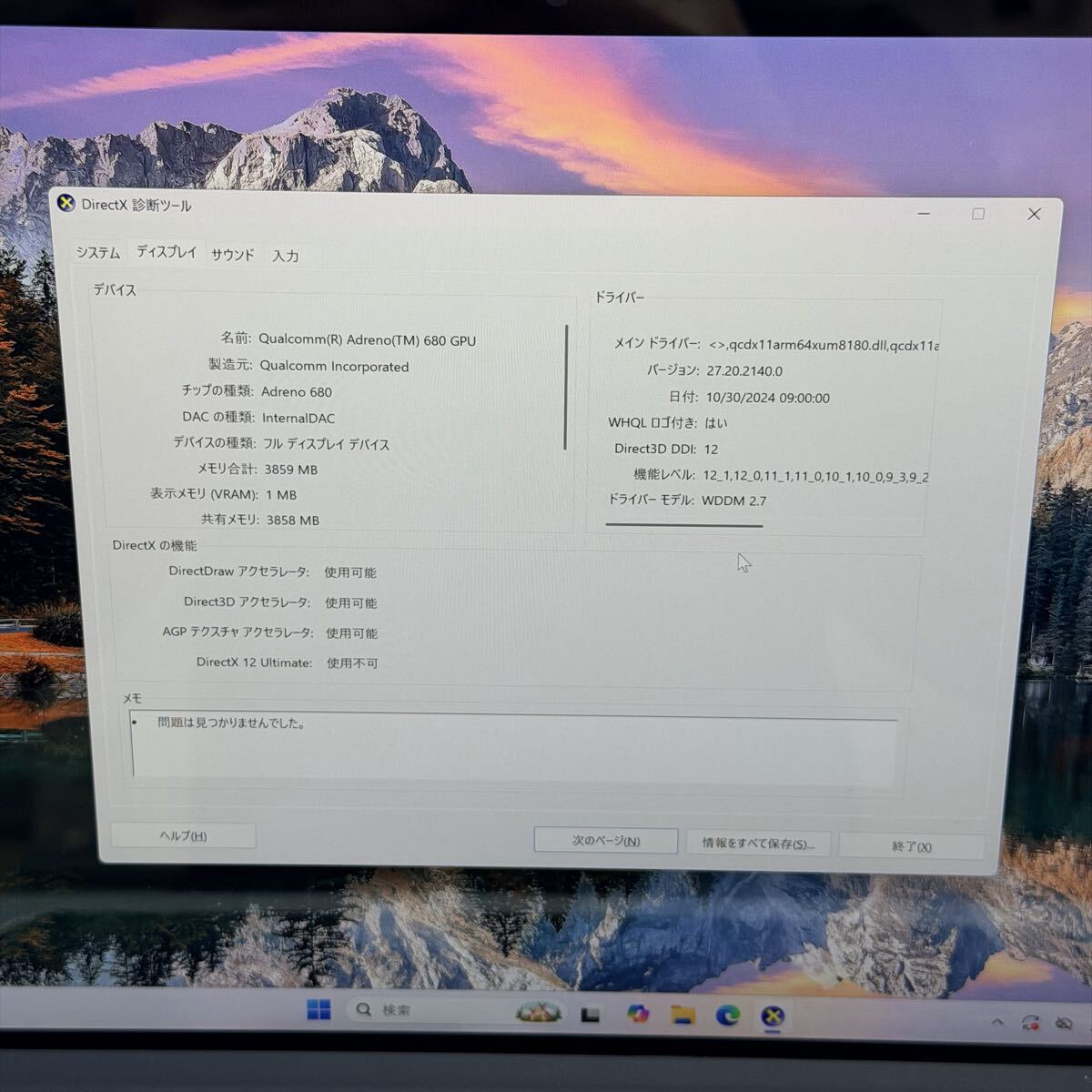Viewport: 1092px width, 1092px height.
Task: Click the 問題は見つかりませんでした note text
Action: (231, 723)
